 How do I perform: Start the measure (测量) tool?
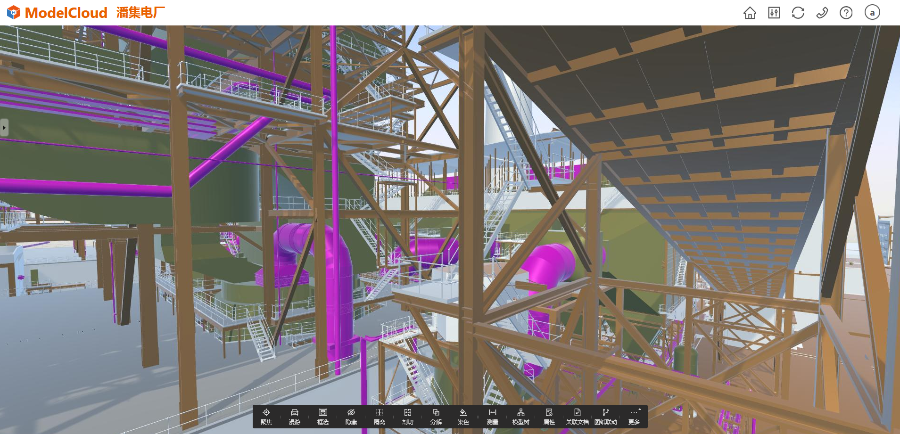[x=492, y=416]
